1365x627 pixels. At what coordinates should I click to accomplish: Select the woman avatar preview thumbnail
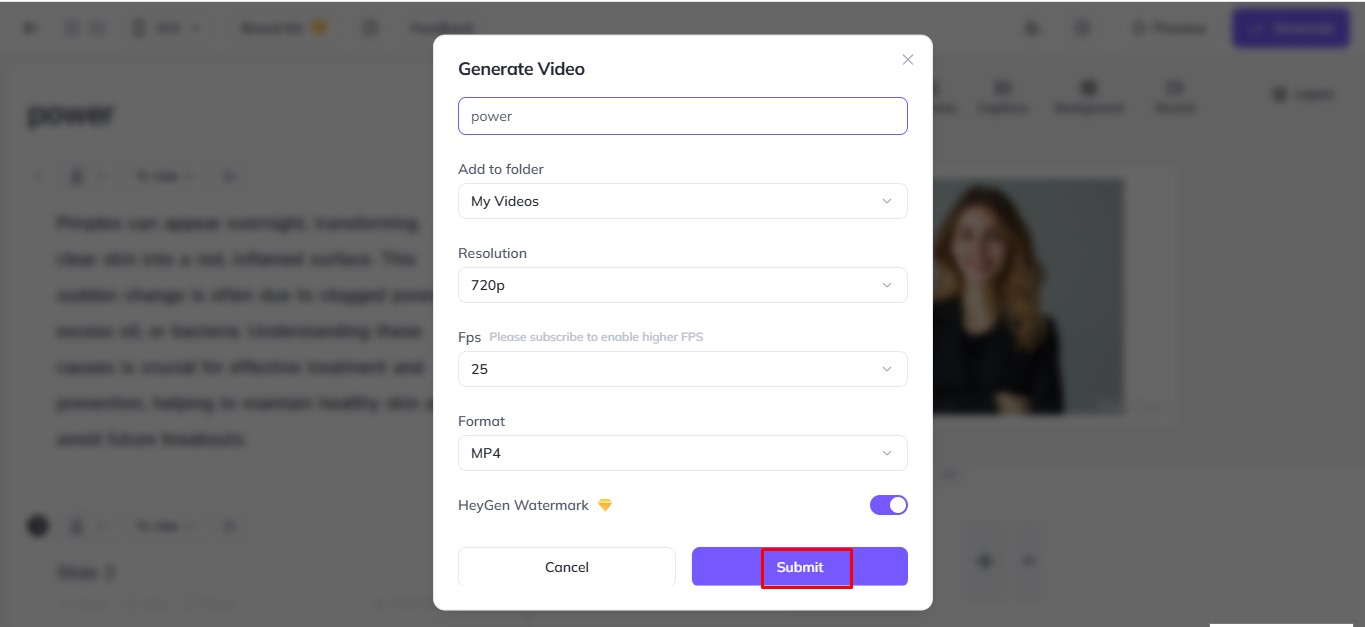(1028, 296)
